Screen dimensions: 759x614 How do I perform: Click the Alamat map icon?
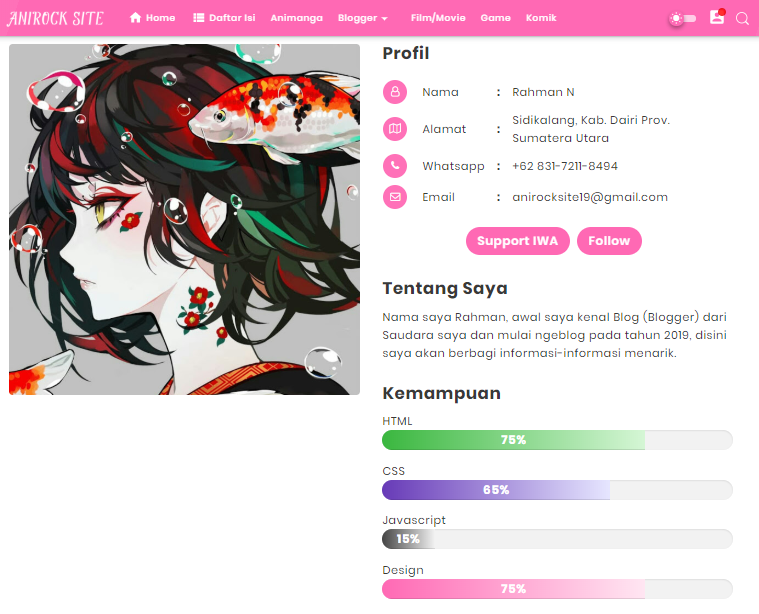pos(395,129)
